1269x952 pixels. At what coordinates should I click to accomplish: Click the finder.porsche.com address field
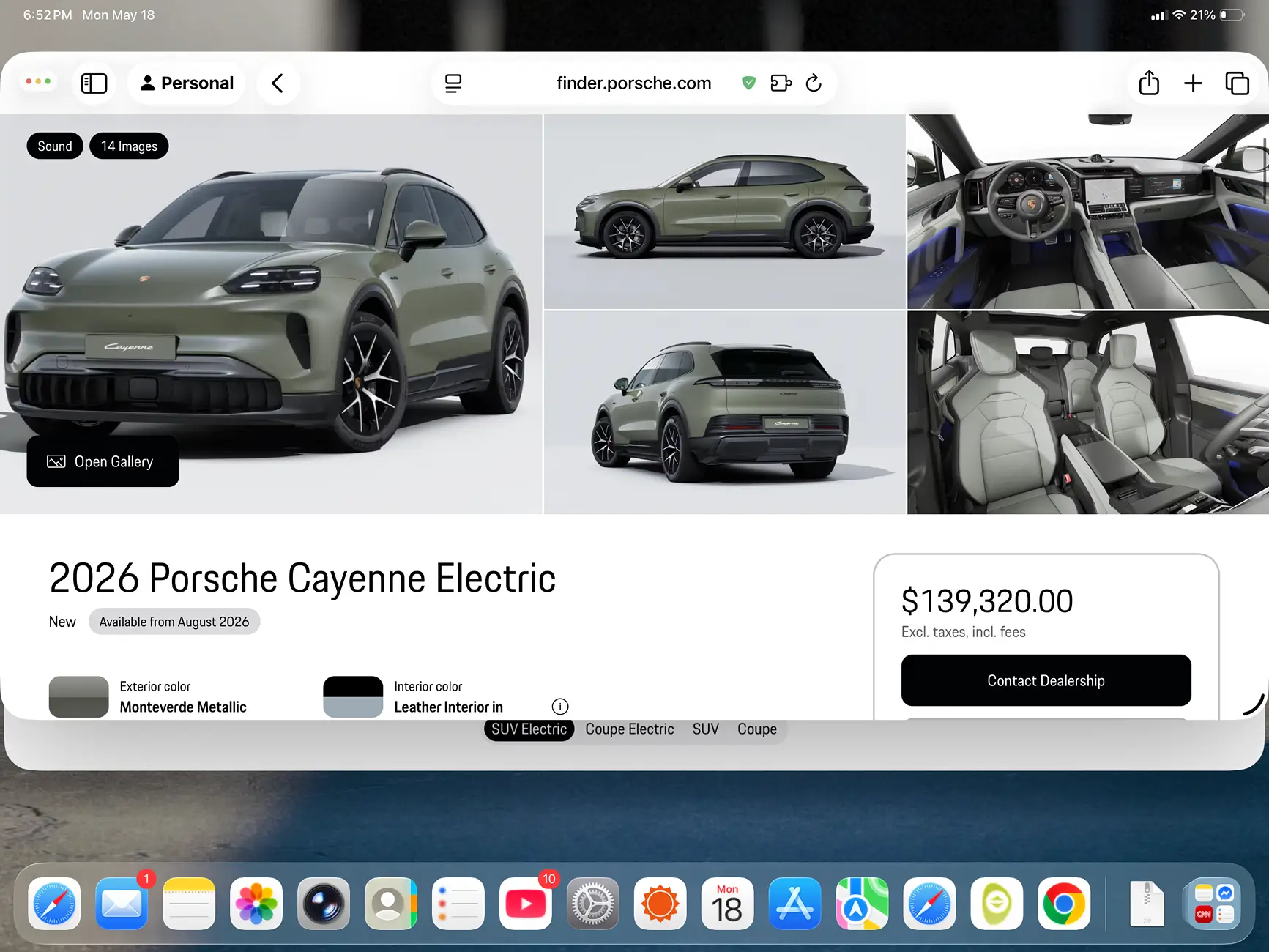point(634,83)
